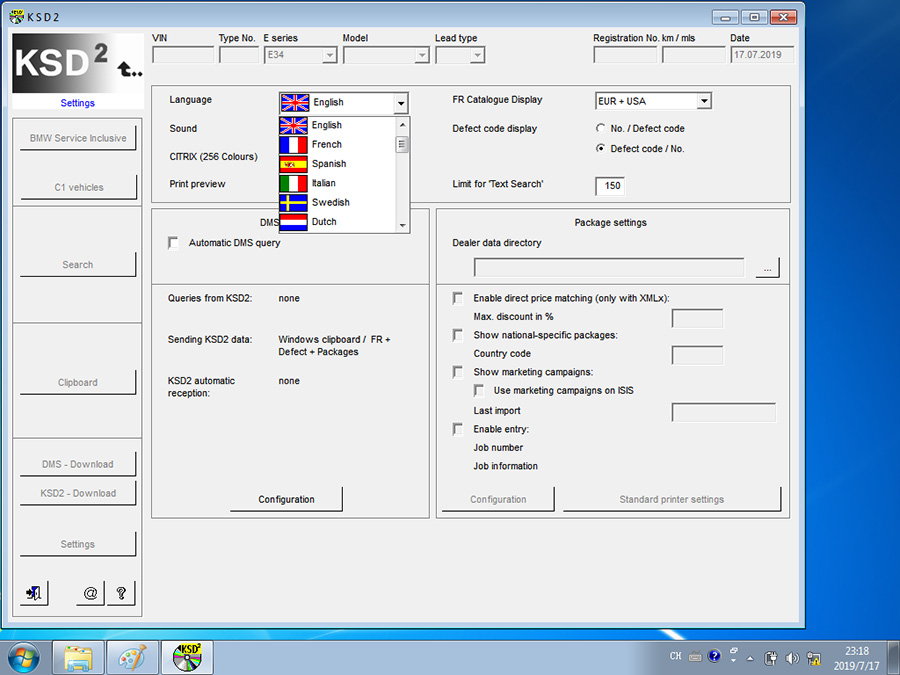Click the Country code field

pos(697,355)
